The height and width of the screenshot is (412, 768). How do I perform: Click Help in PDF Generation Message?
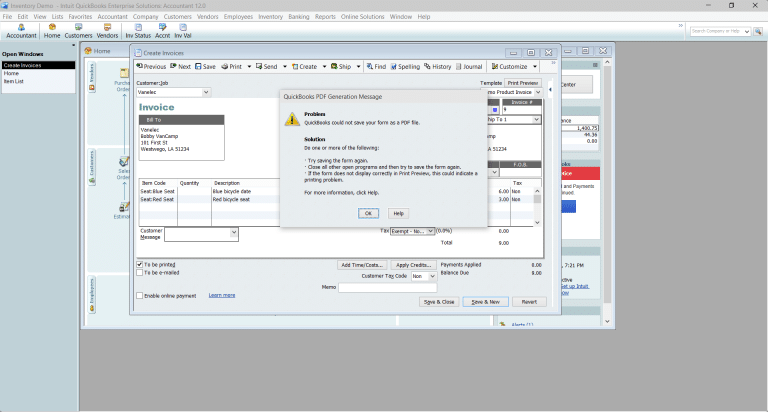[399, 214]
